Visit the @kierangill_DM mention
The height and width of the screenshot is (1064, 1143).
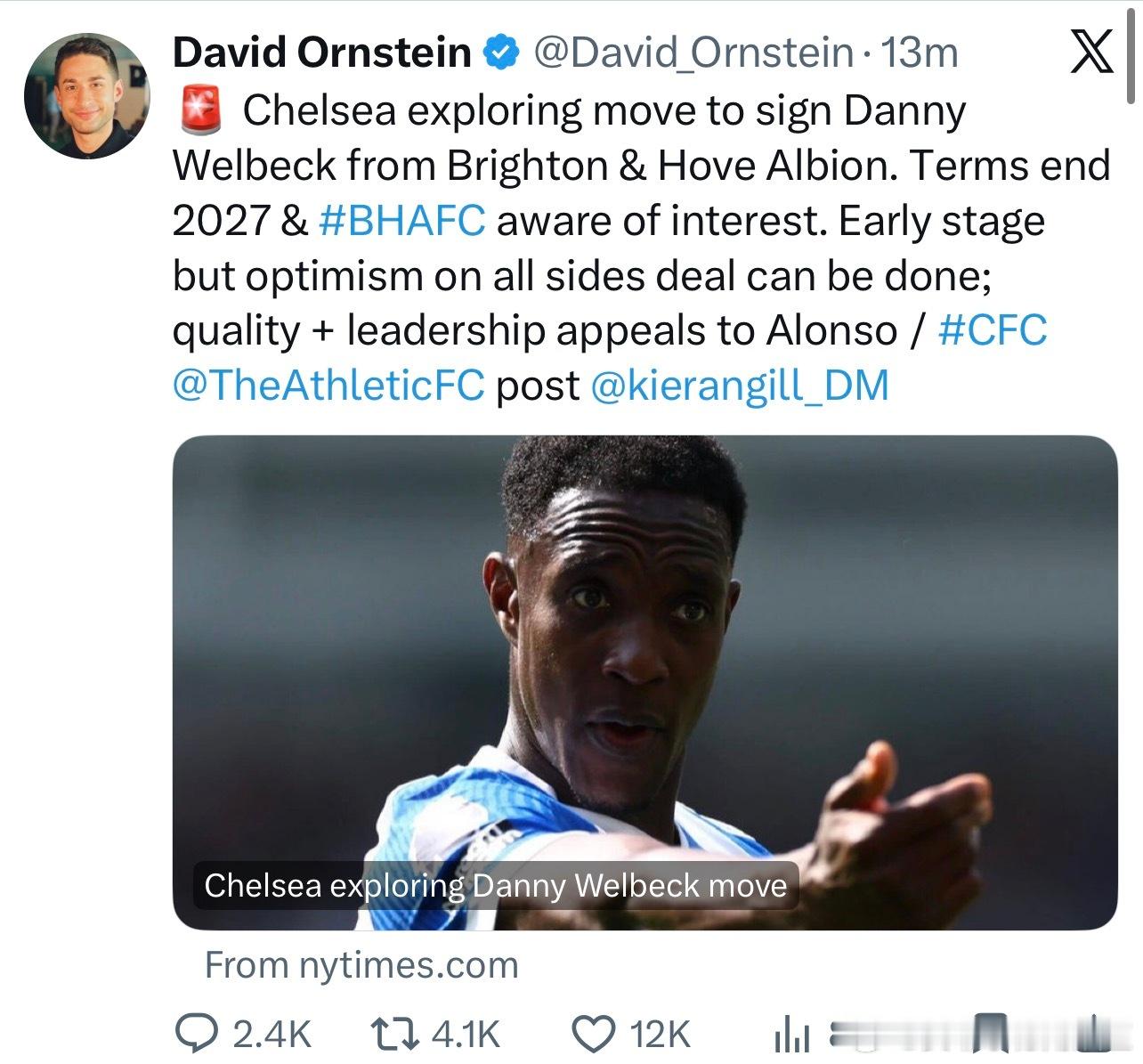click(740, 386)
